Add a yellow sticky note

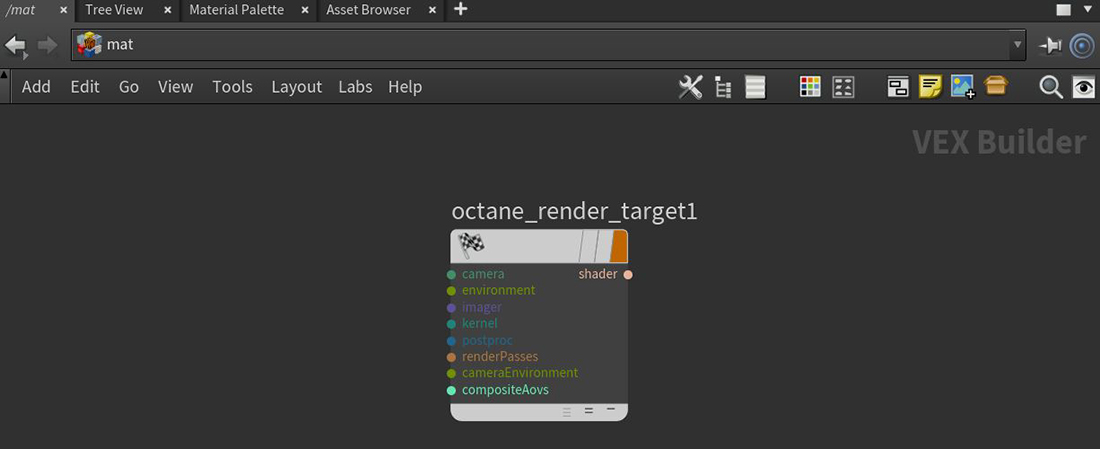click(930, 87)
